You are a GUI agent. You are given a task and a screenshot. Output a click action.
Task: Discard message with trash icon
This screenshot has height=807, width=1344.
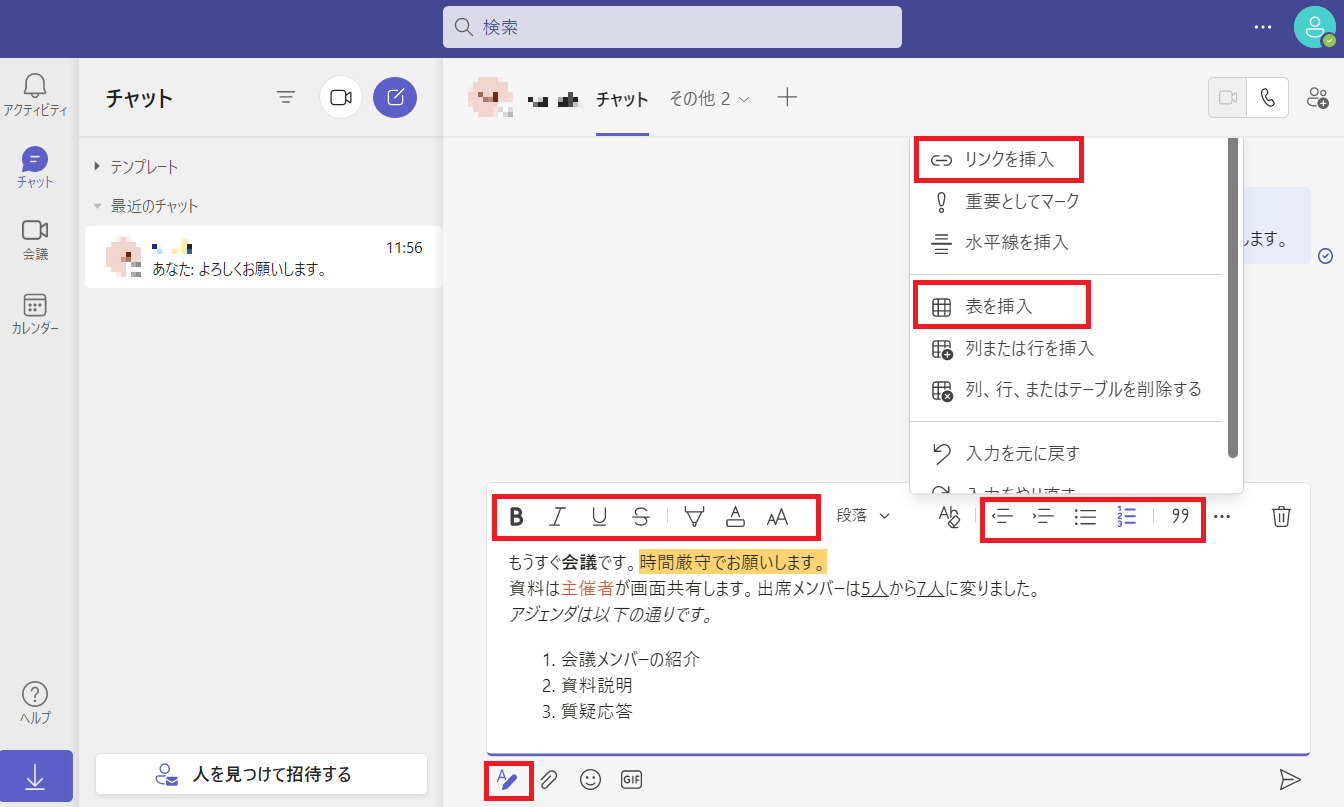pos(1281,517)
